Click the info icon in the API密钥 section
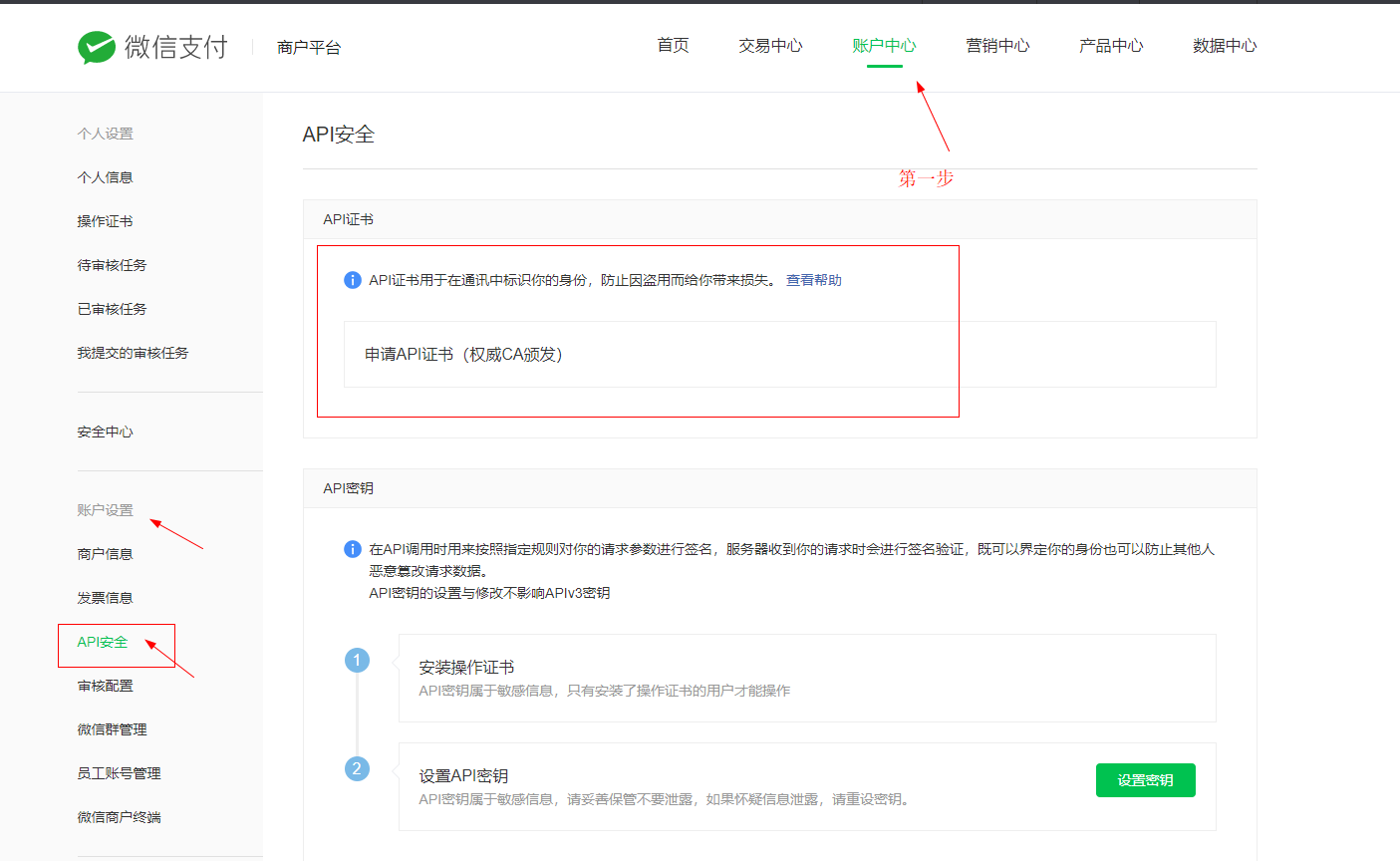Image resolution: width=1400 pixels, height=861 pixels. coord(352,549)
